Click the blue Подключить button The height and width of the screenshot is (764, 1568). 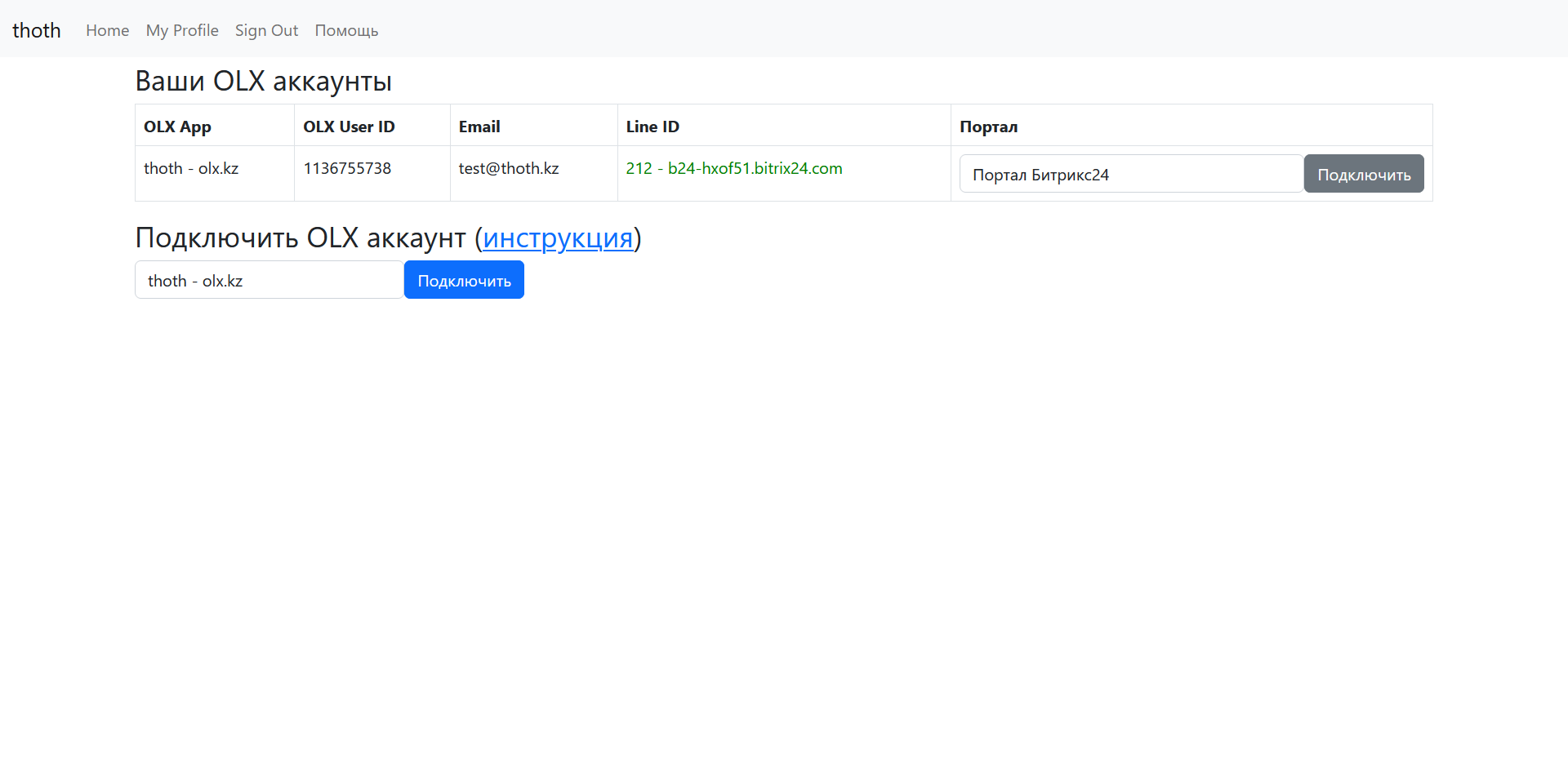464,280
